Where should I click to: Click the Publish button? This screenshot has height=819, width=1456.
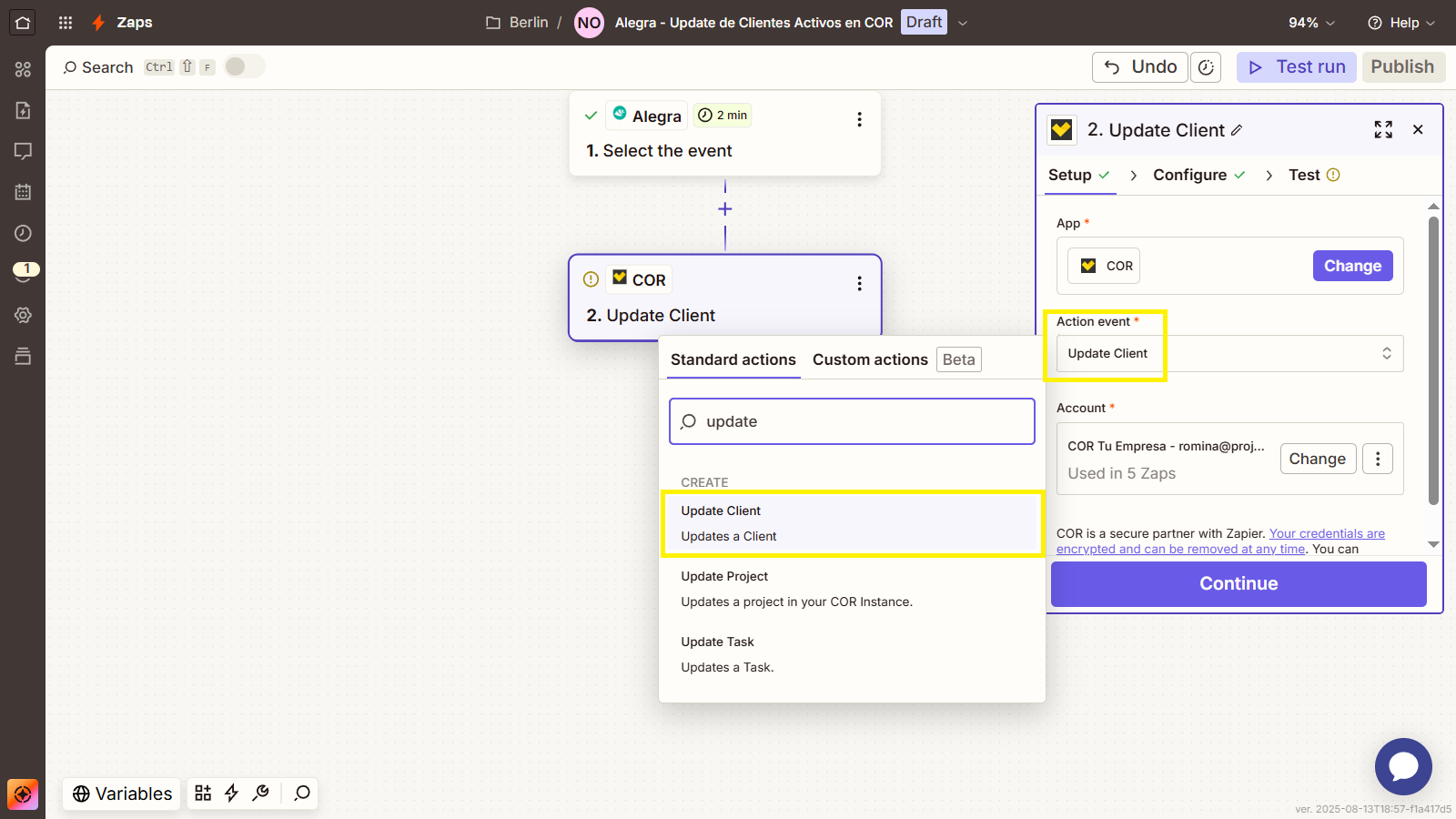click(1402, 67)
